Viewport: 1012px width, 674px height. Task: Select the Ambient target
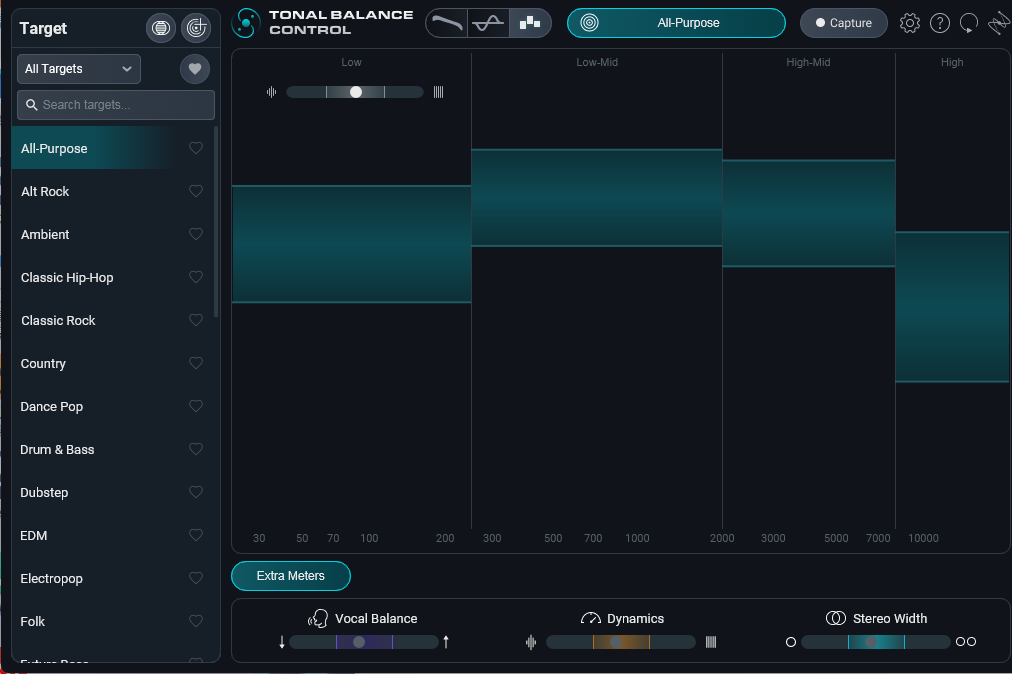(113, 234)
